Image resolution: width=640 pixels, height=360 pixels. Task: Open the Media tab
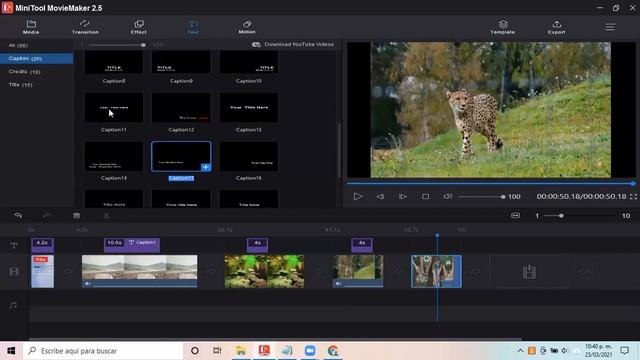coord(31,27)
